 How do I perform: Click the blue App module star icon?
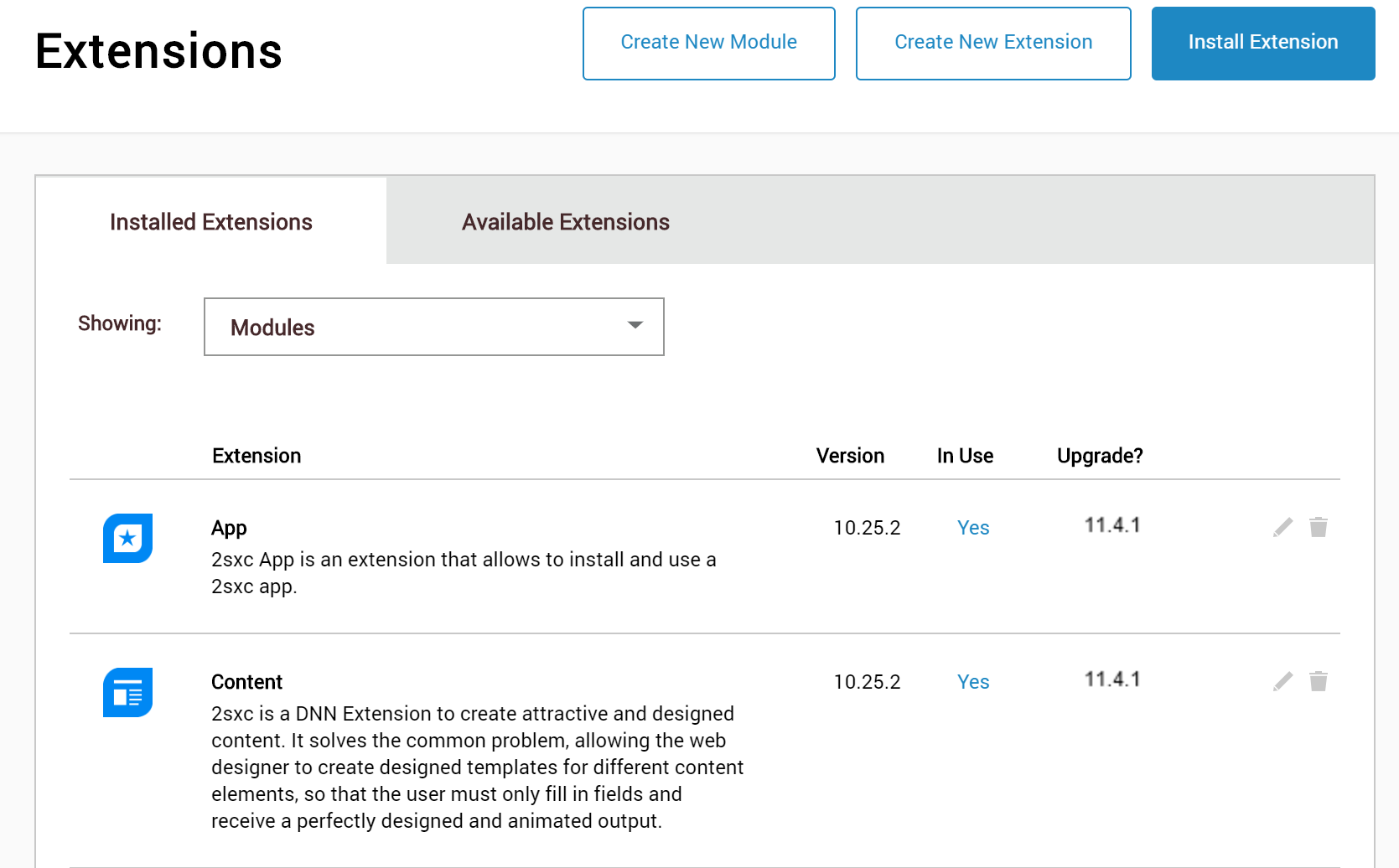[127, 539]
